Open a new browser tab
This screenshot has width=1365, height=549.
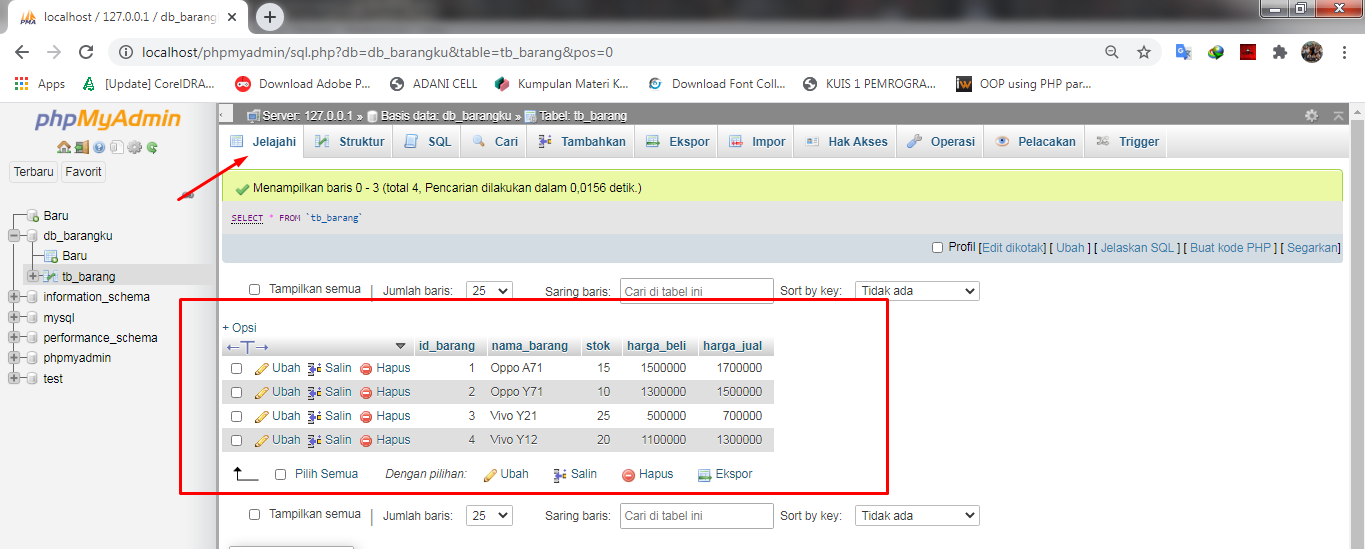(x=270, y=16)
